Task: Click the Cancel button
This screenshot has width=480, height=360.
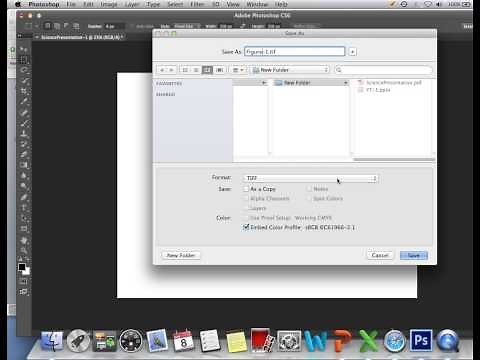Action: pyautogui.click(x=380, y=255)
